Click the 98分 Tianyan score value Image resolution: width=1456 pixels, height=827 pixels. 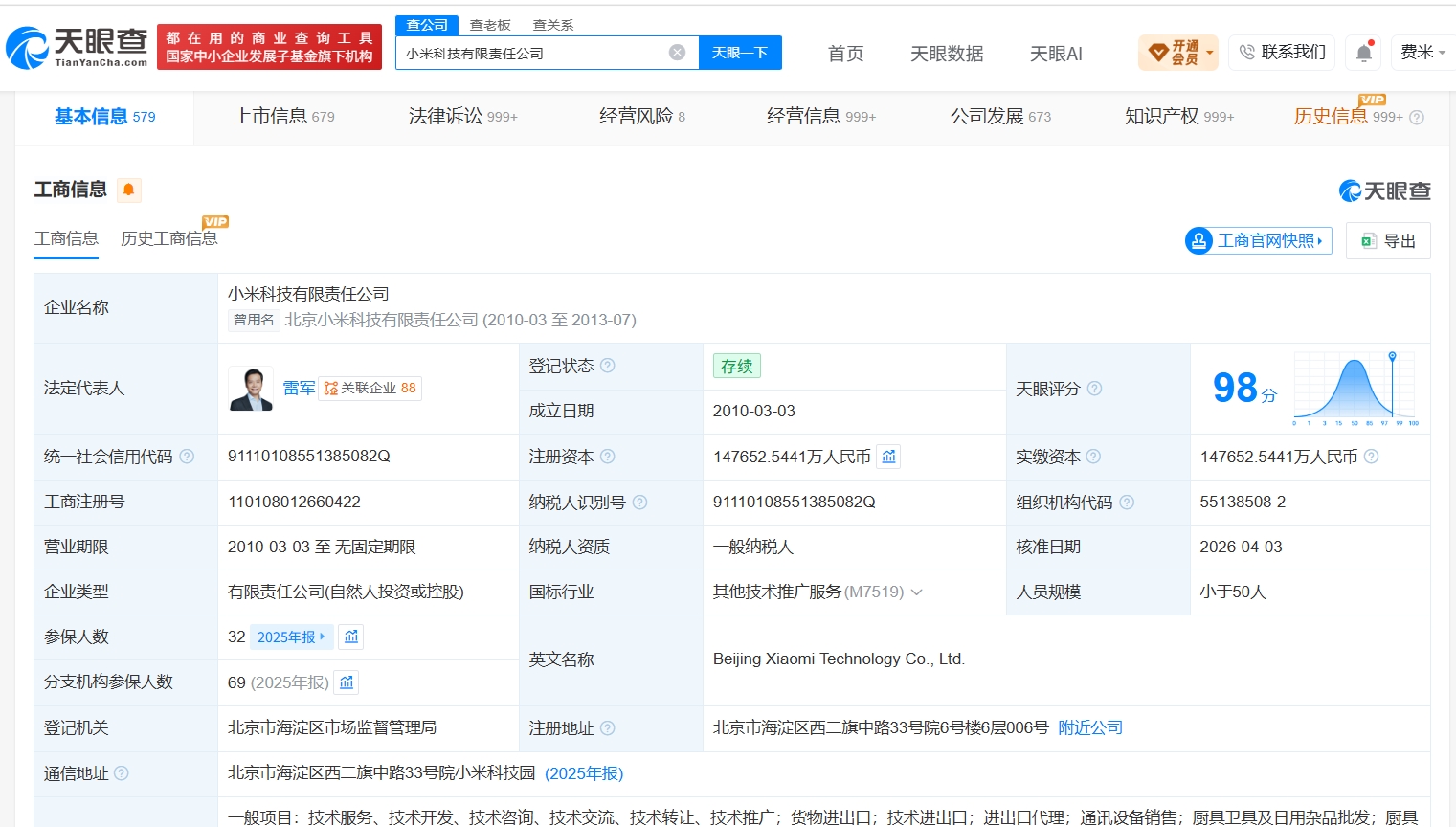pos(1244,389)
